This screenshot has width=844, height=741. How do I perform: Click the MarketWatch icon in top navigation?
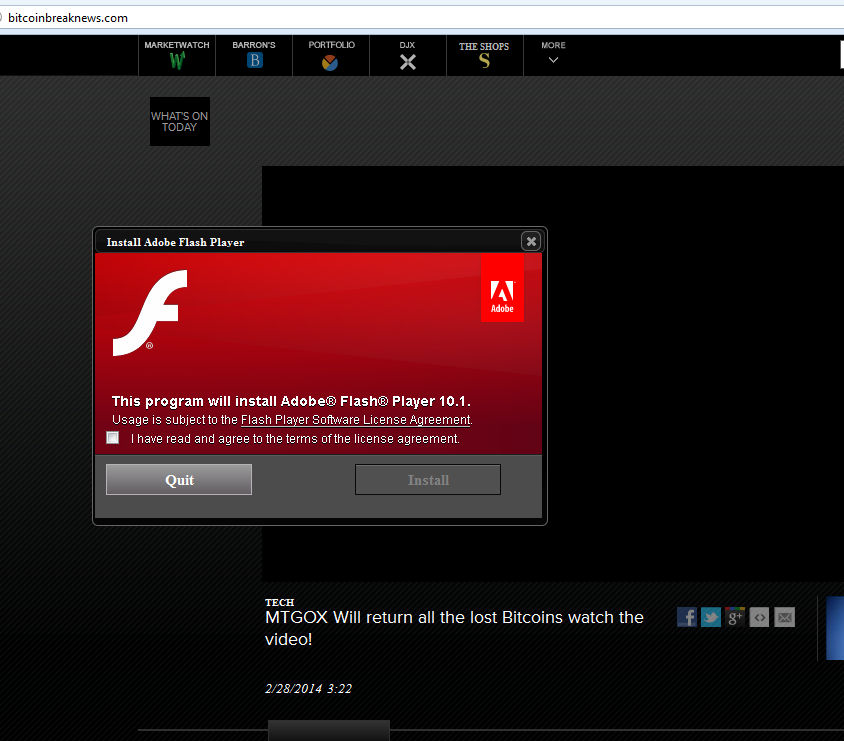pos(177,60)
